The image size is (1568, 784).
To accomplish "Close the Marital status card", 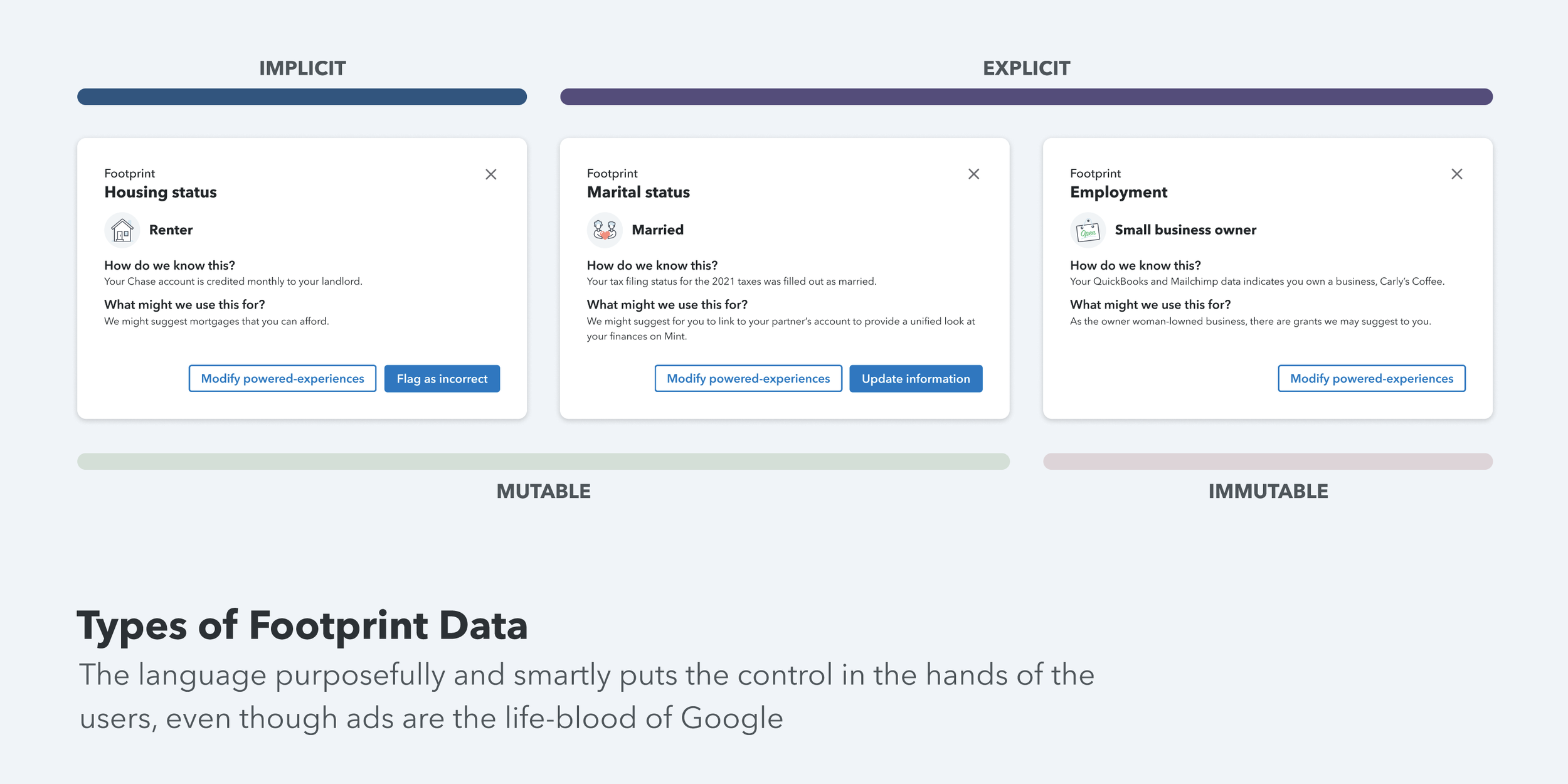I will [x=973, y=174].
